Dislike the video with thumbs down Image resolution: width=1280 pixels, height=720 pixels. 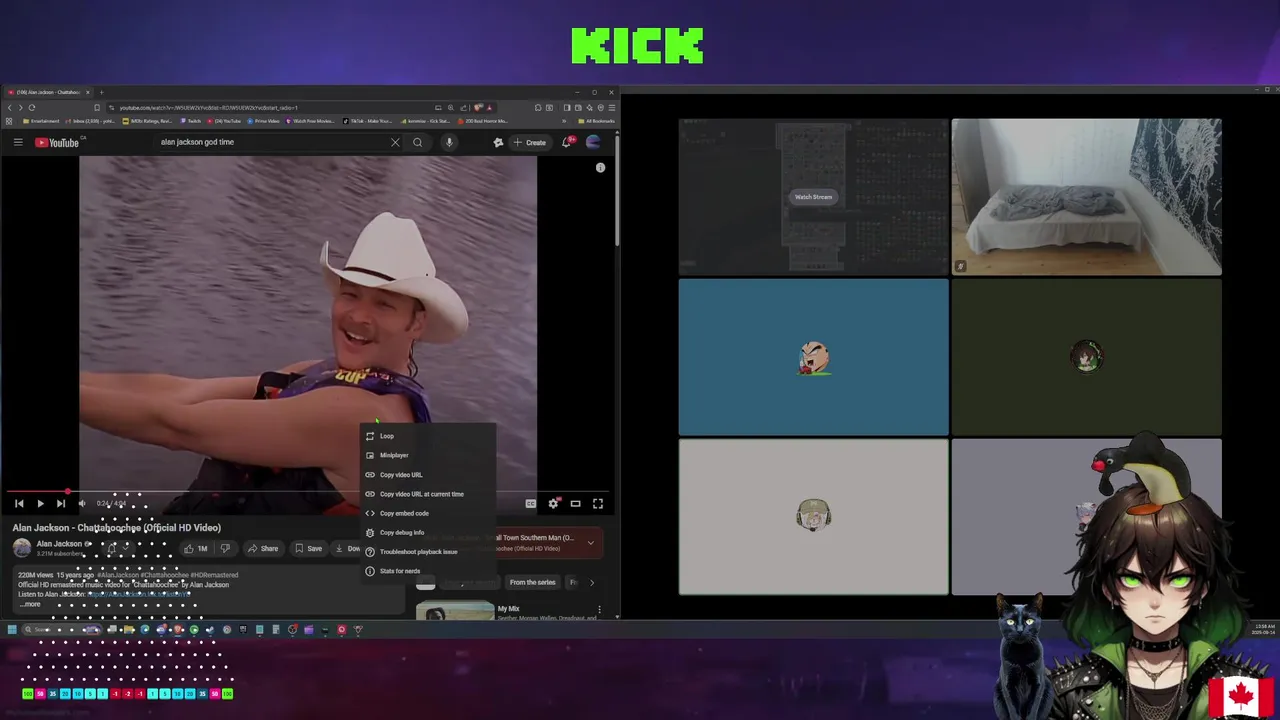pyautogui.click(x=225, y=548)
